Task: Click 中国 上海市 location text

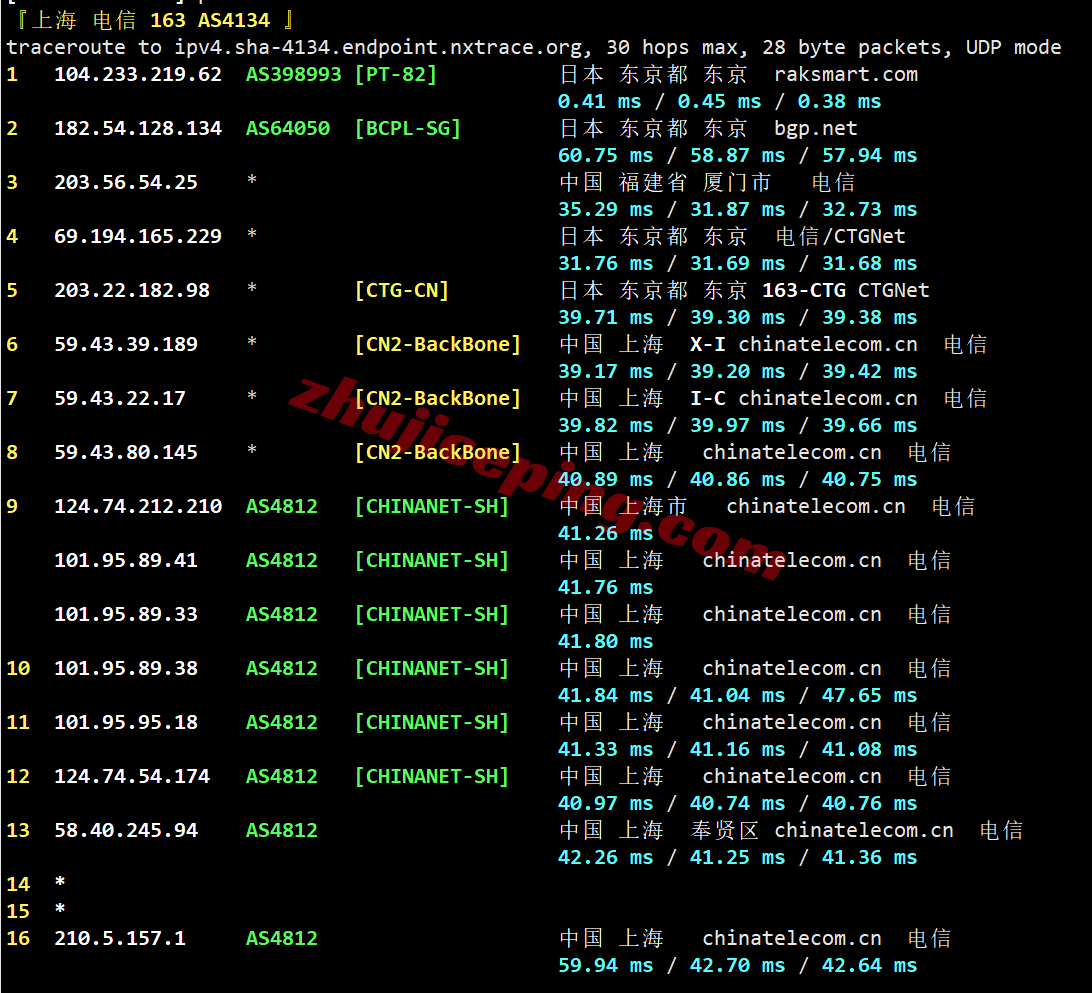Action: pyautogui.click(x=623, y=506)
